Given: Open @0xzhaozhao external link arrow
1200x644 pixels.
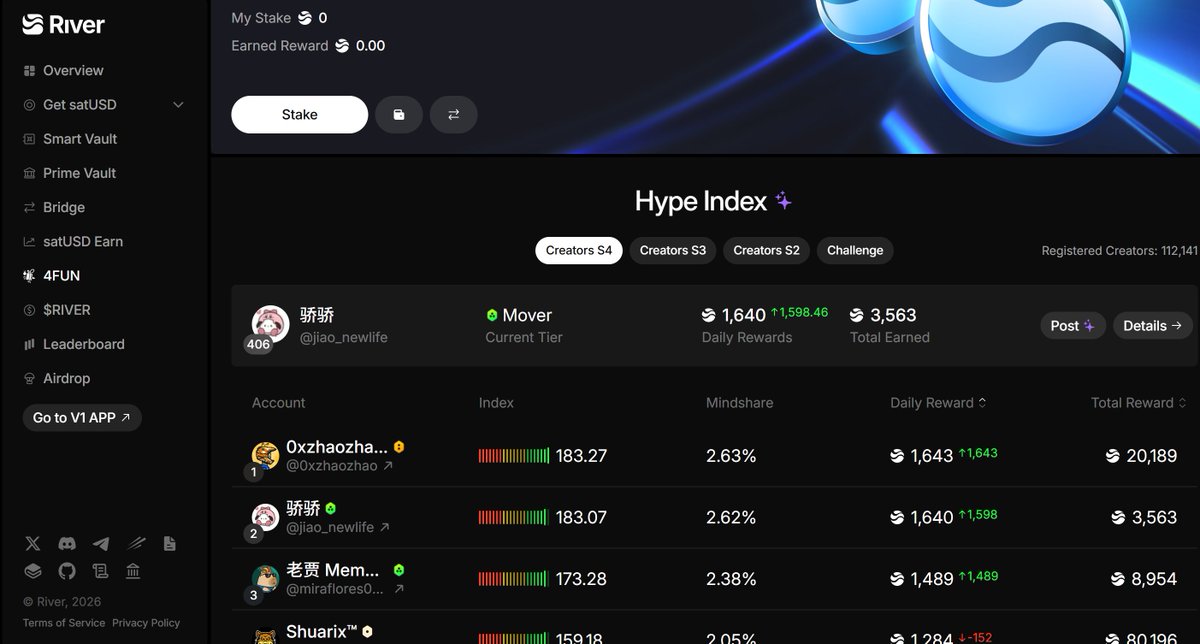Looking at the screenshot, I should click(x=388, y=466).
